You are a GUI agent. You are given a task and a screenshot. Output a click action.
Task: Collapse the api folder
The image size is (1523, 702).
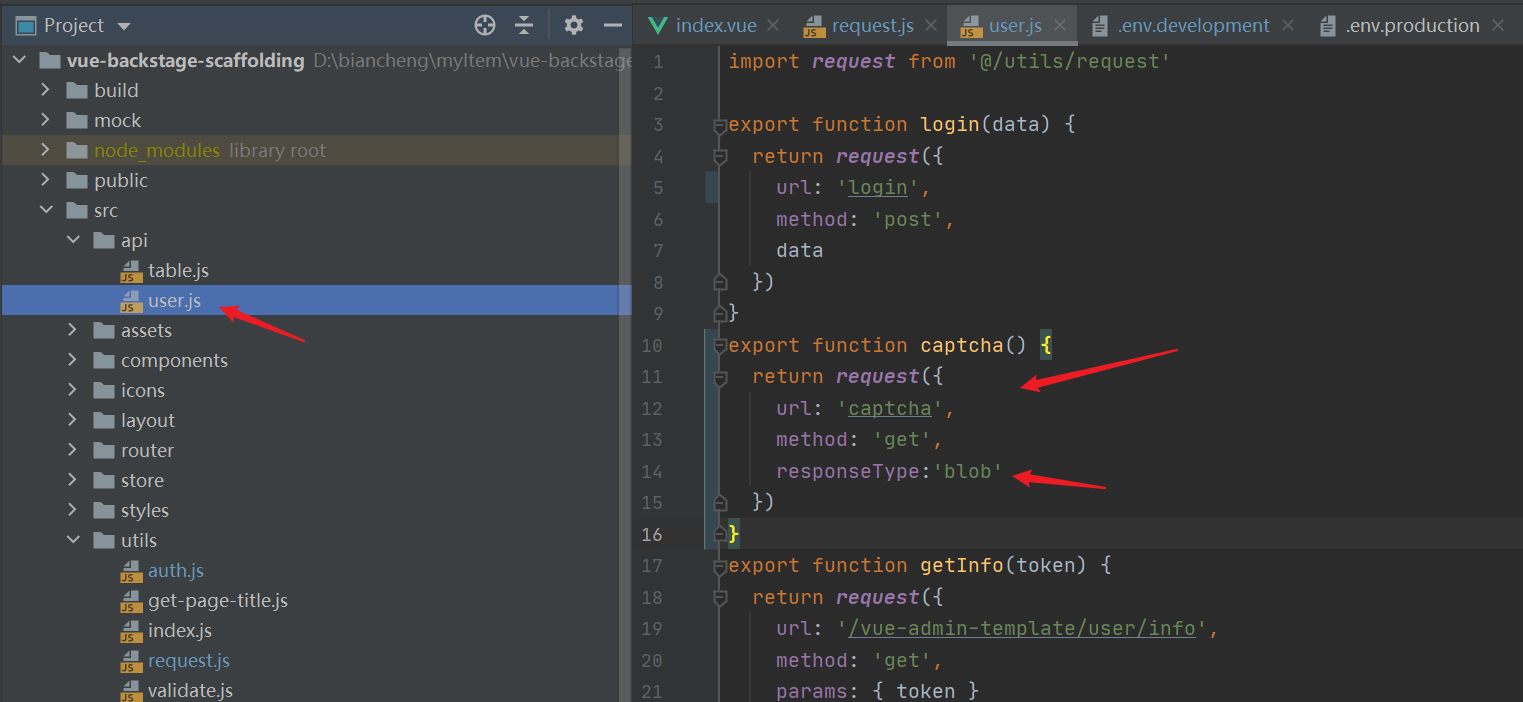click(x=73, y=240)
